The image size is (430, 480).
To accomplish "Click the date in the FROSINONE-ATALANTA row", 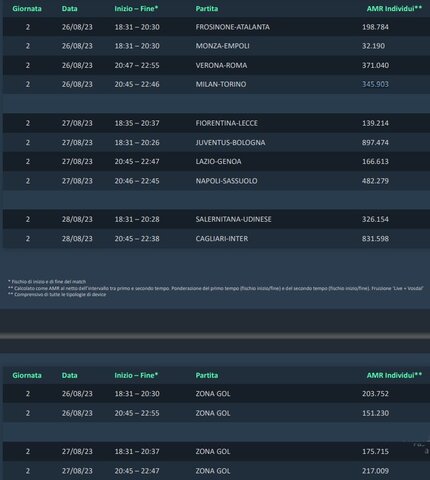I will click(77, 27).
